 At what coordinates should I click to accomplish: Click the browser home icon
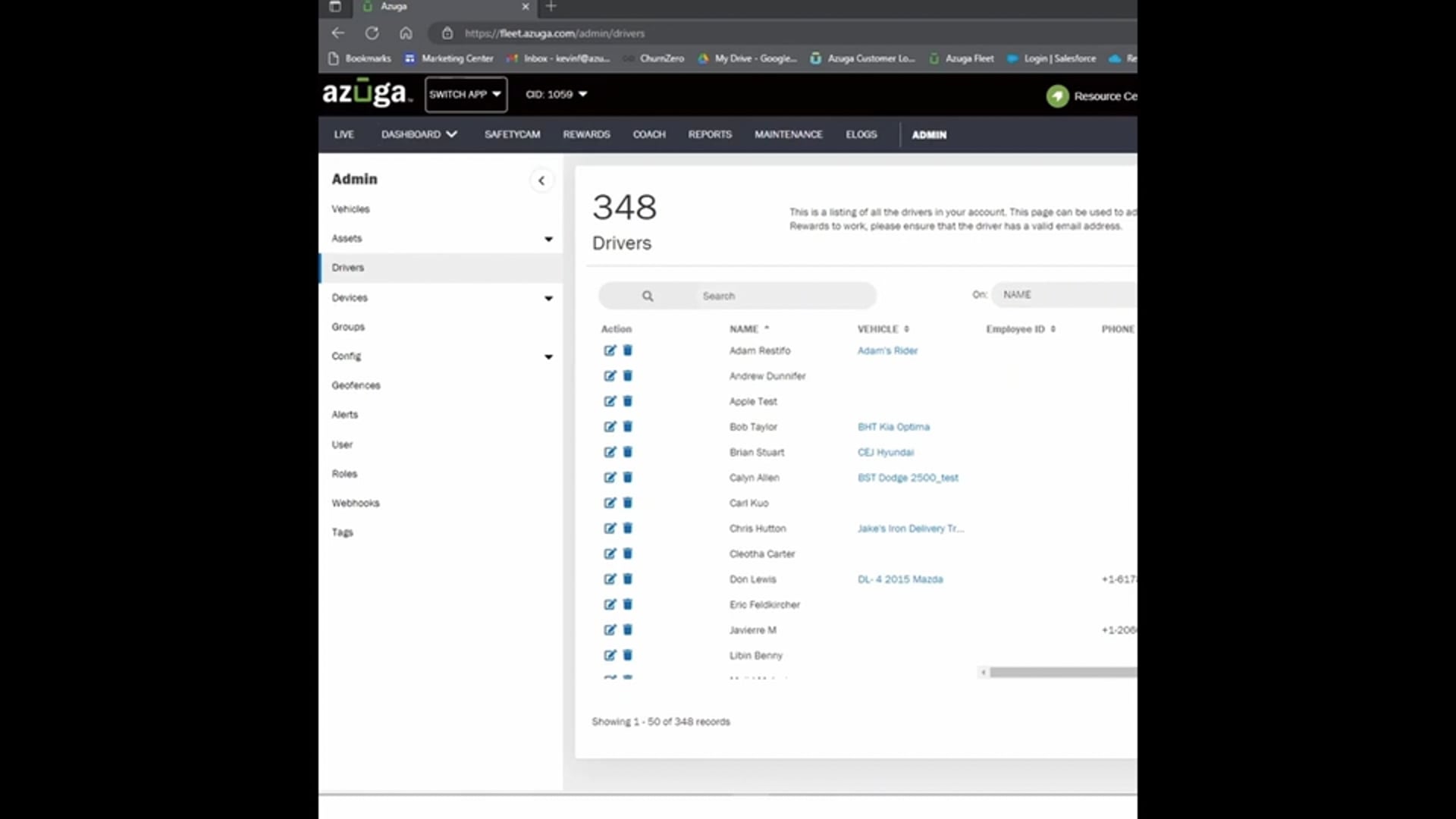(x=406, y=33)
